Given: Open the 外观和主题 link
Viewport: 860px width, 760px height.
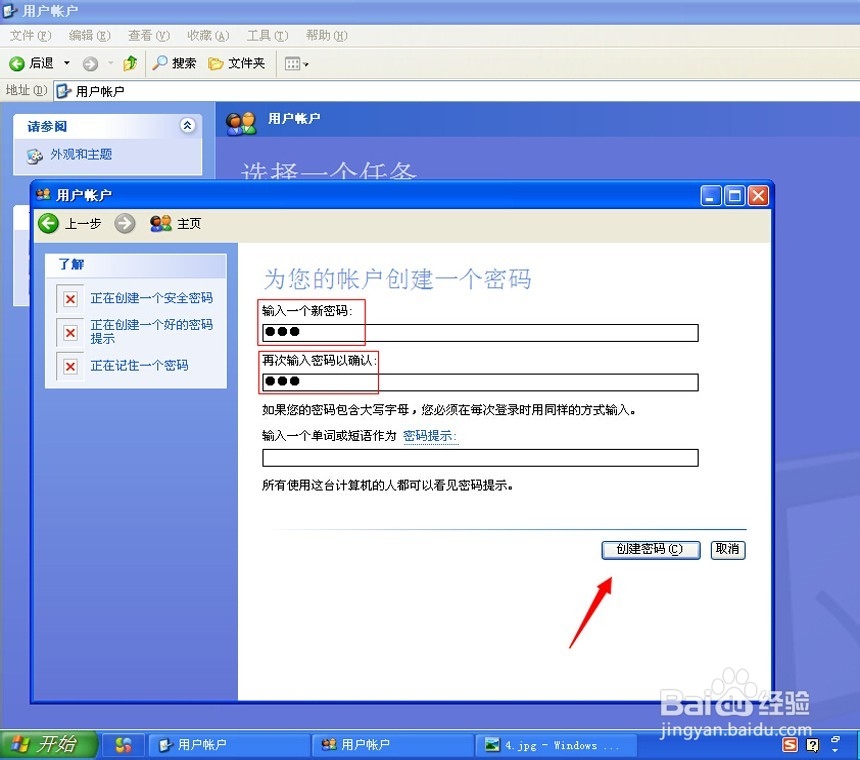Looking at the screenshot, I should [x=81, y=155].
